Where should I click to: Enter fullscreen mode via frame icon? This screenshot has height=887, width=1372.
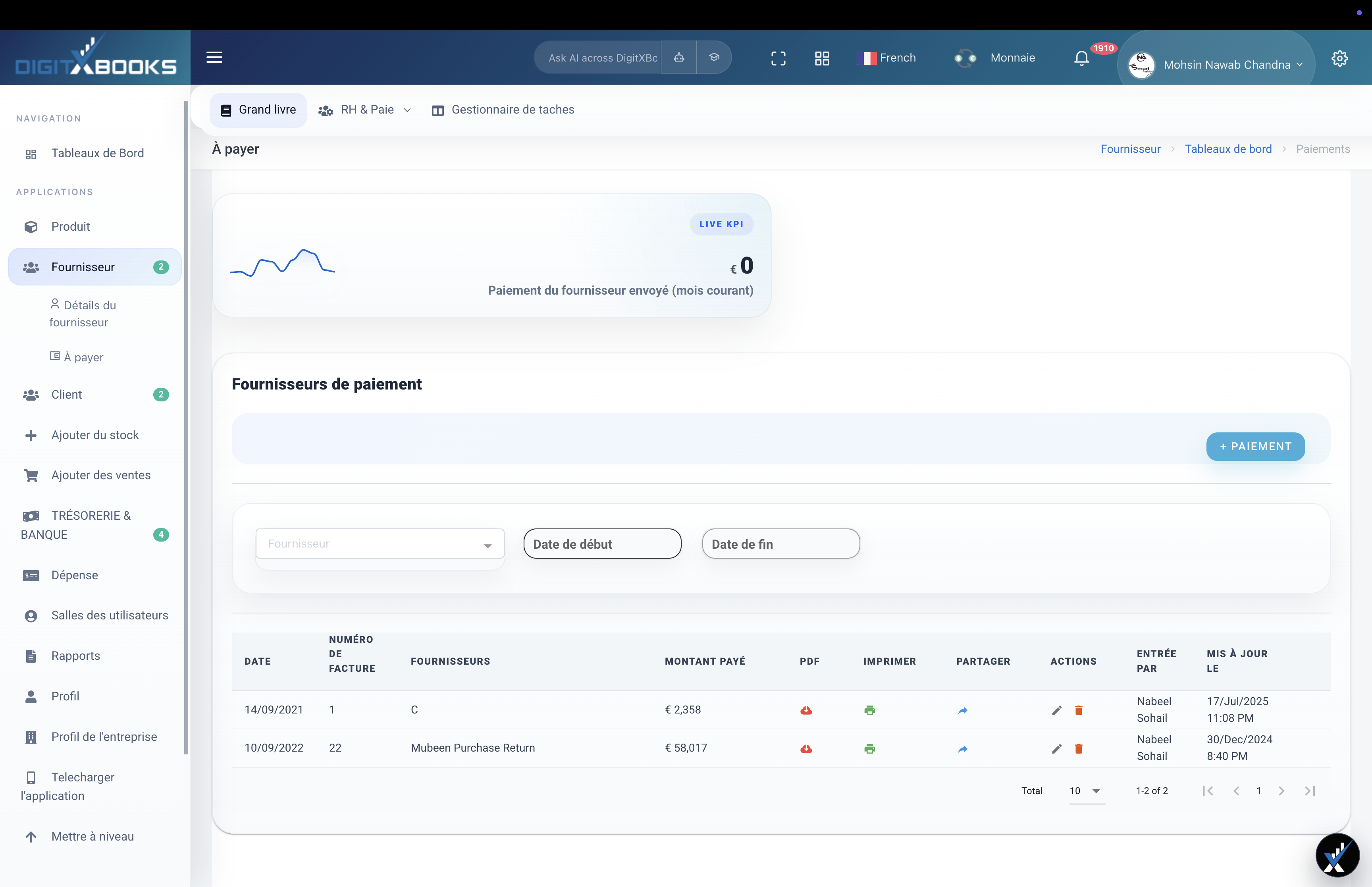[x=778, y=58]
